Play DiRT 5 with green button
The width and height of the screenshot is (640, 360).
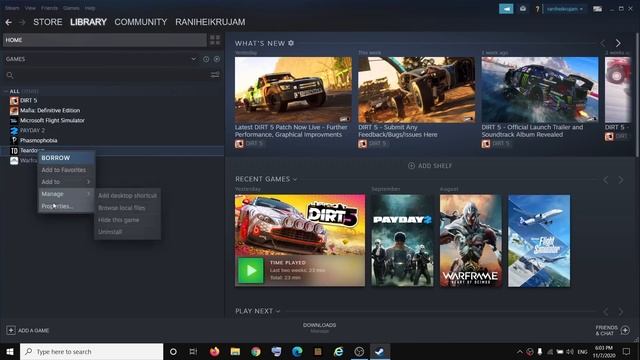tap(251, 270)
